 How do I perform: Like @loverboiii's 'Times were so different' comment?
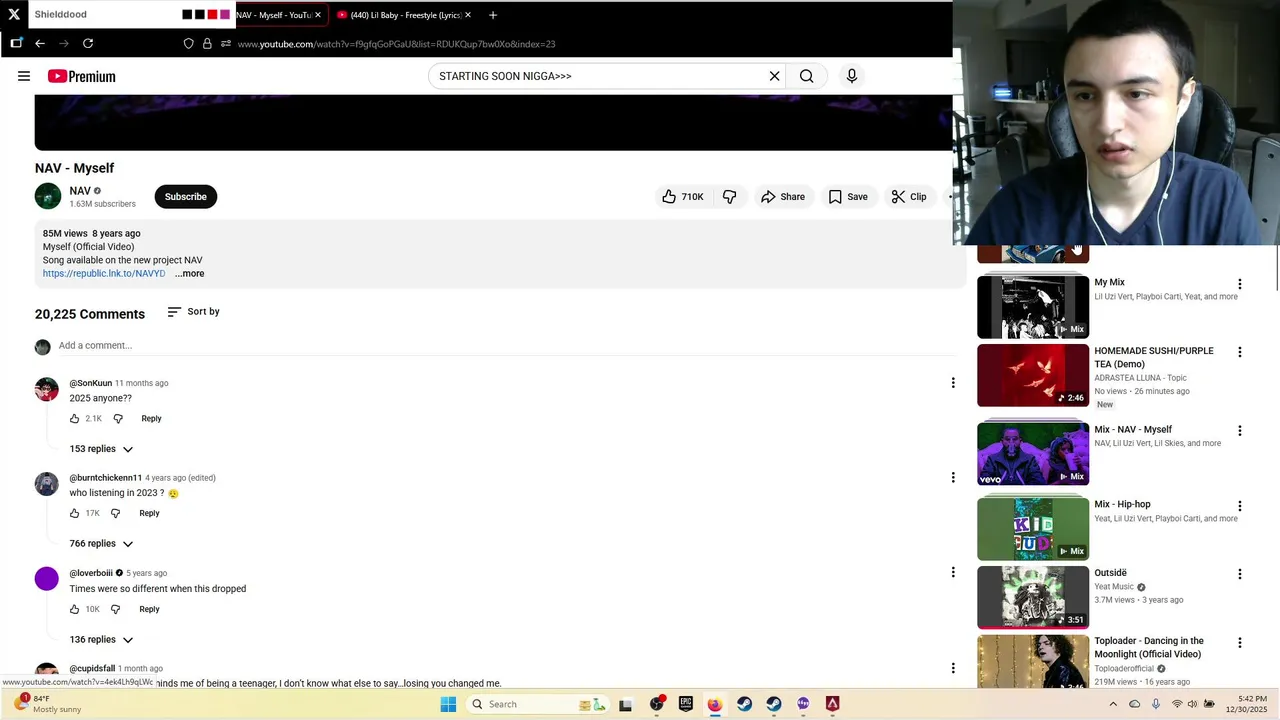click(x=74, y=610)
